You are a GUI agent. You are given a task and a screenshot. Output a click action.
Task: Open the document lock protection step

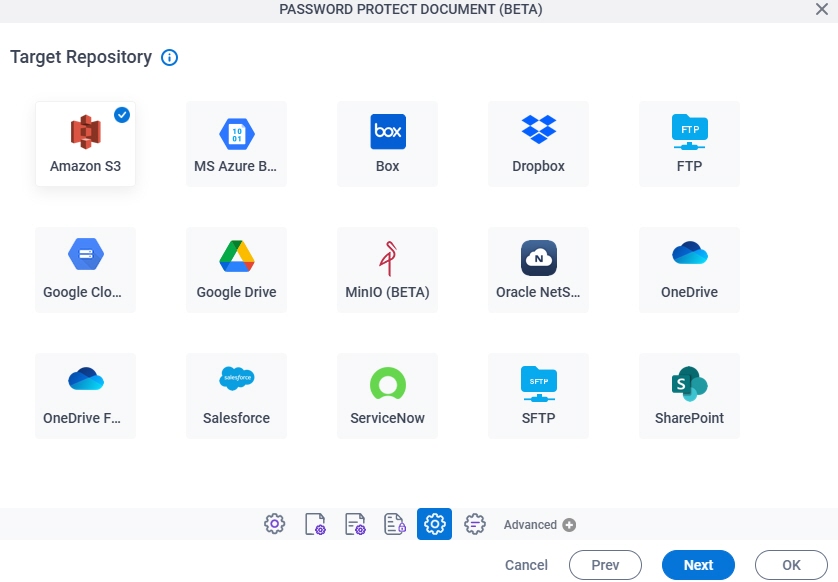point(394,524)
